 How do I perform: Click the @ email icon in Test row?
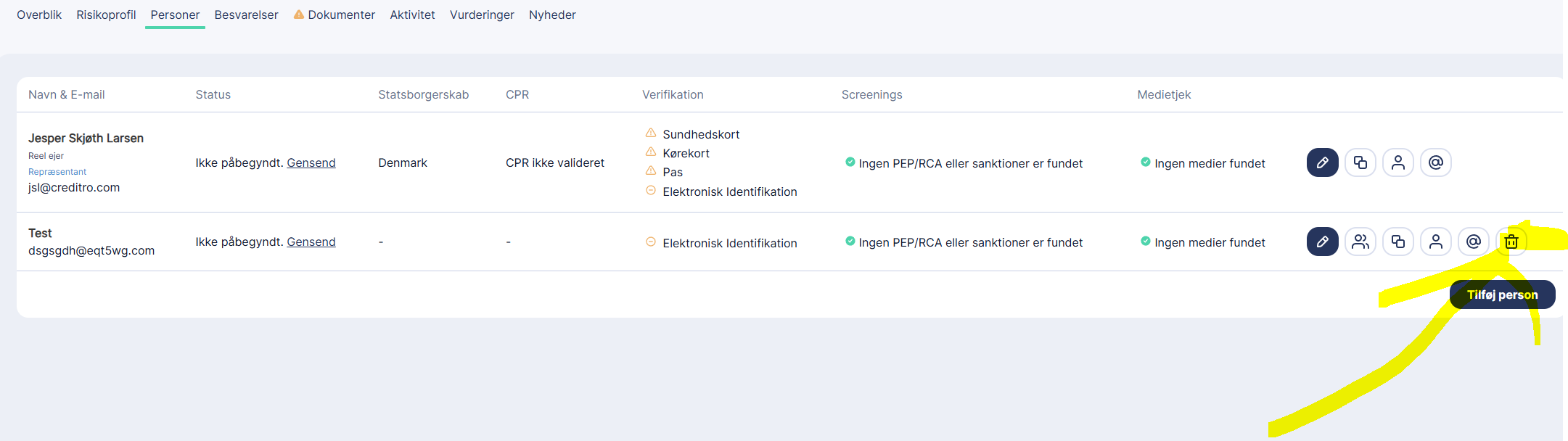tap(1474, 242)
